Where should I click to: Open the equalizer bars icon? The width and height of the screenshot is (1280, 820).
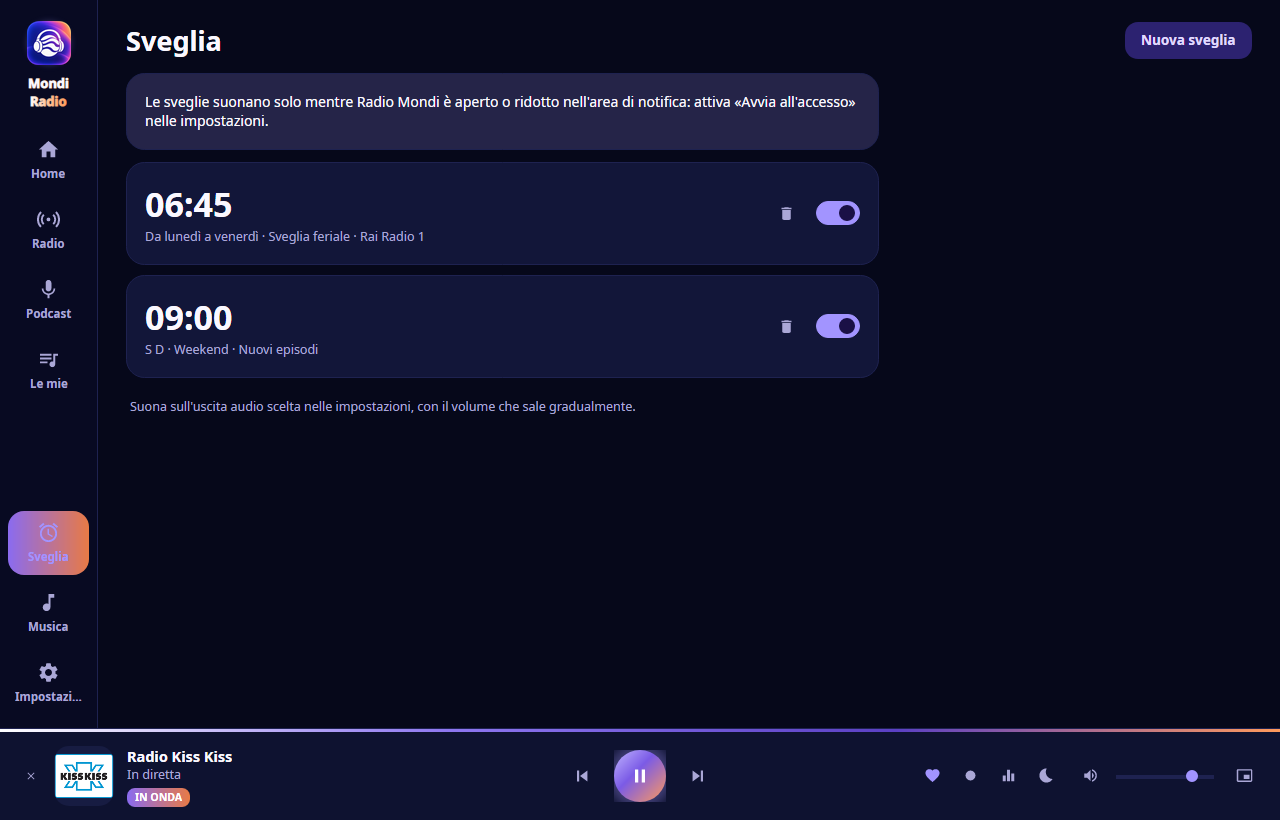click(x=1008, y=775)
